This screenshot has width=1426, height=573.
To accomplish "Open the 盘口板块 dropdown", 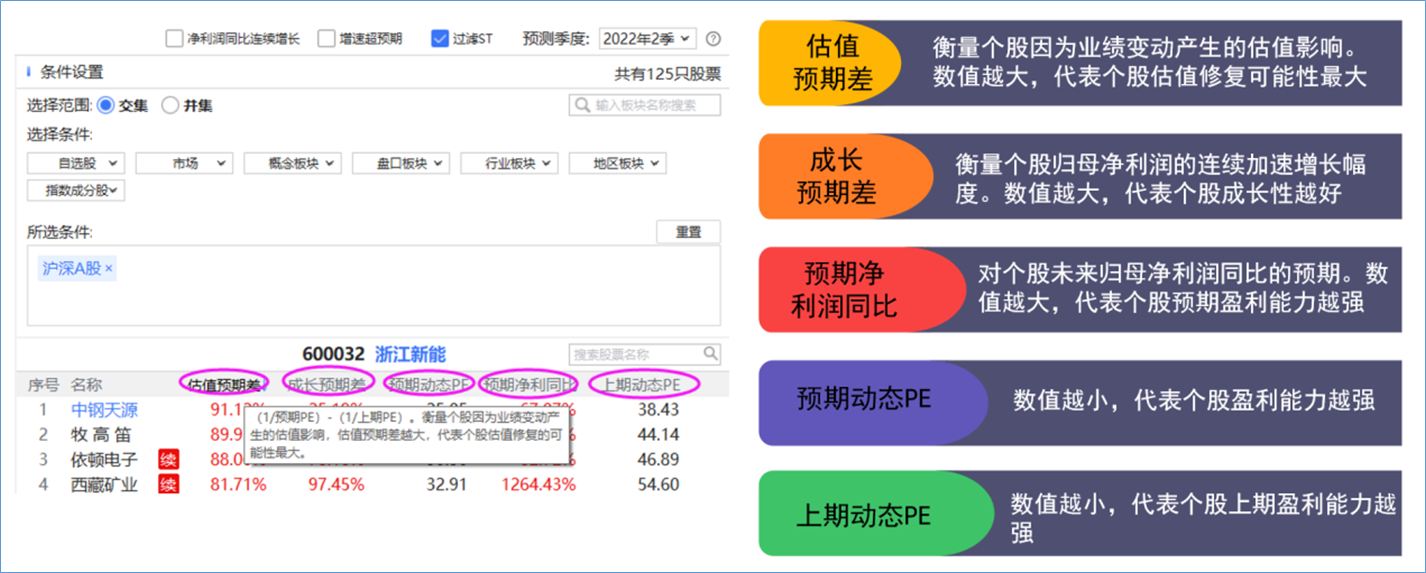I will tap(400, 163).
